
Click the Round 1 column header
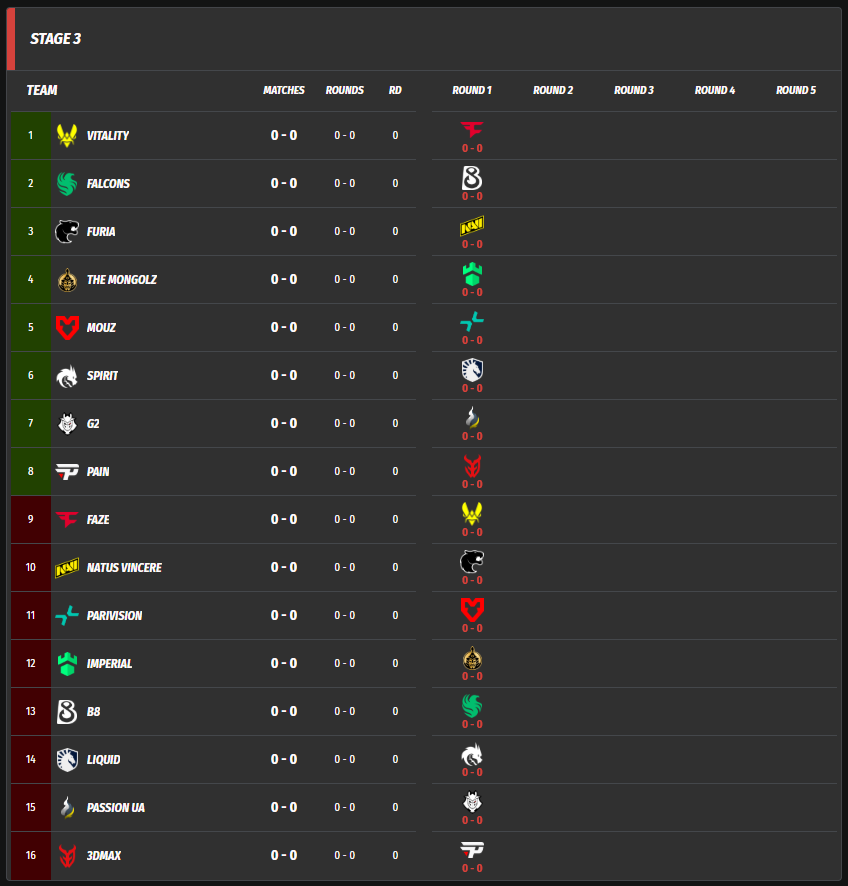pos(472,90)
